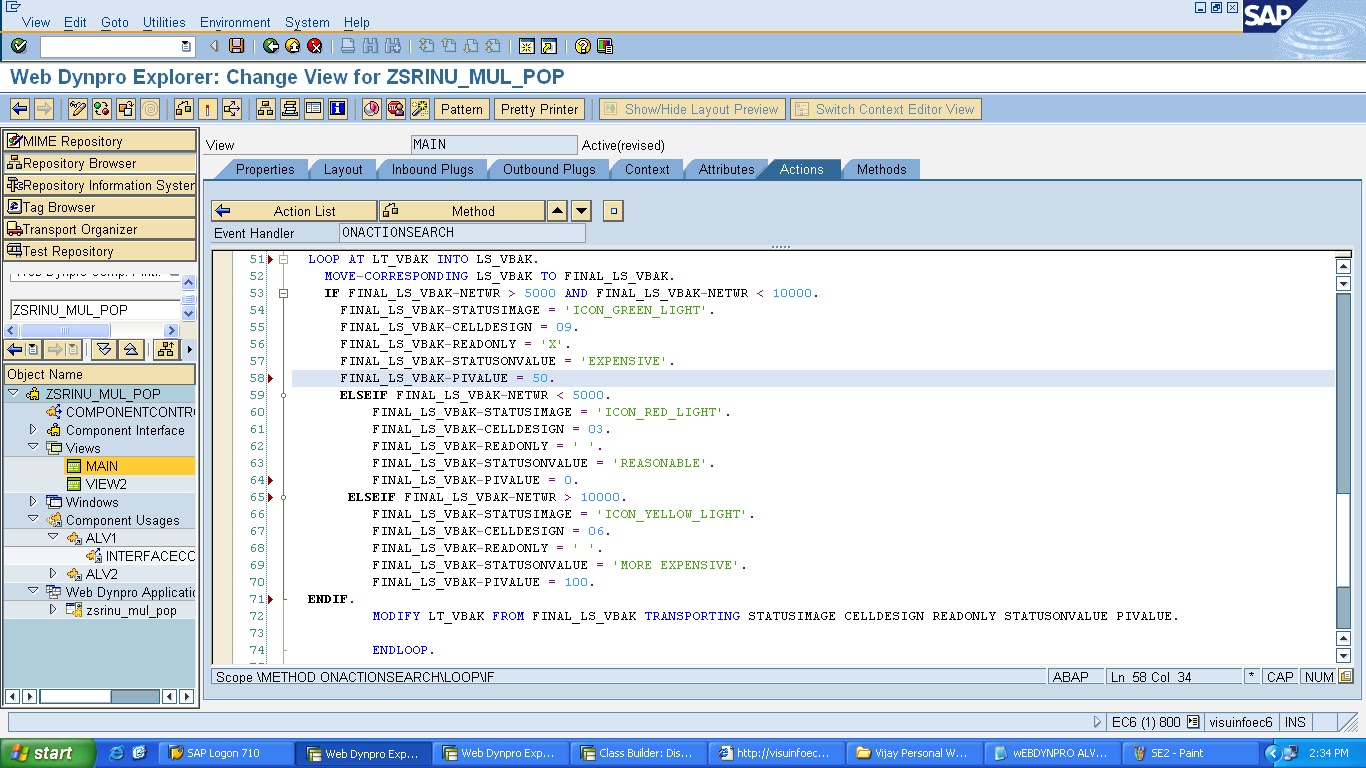Click the Create new session icon
This screenshot has height=768, width=1366.
tap(527, 46)
